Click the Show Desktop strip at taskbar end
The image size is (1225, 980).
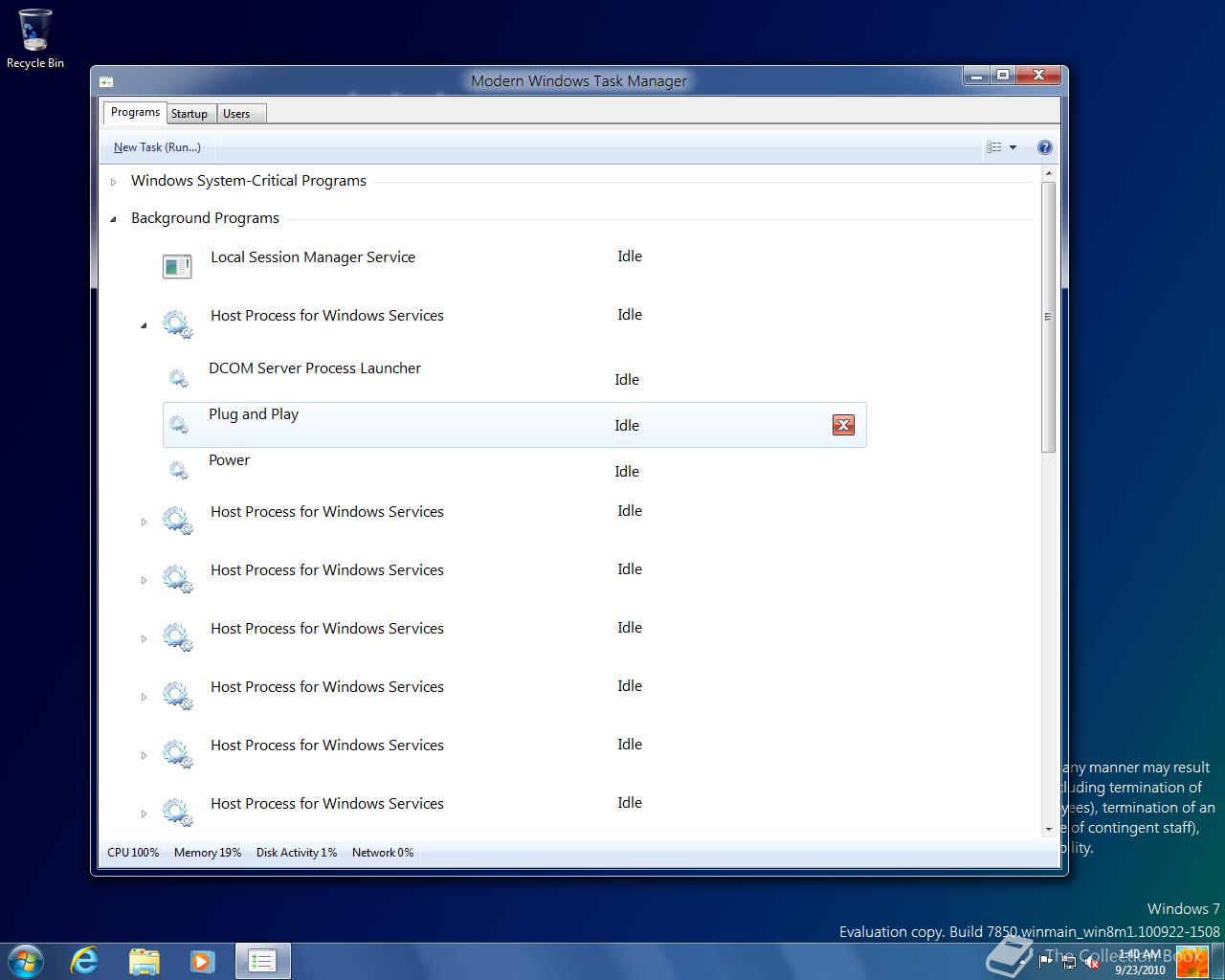tap(1218, 962)
